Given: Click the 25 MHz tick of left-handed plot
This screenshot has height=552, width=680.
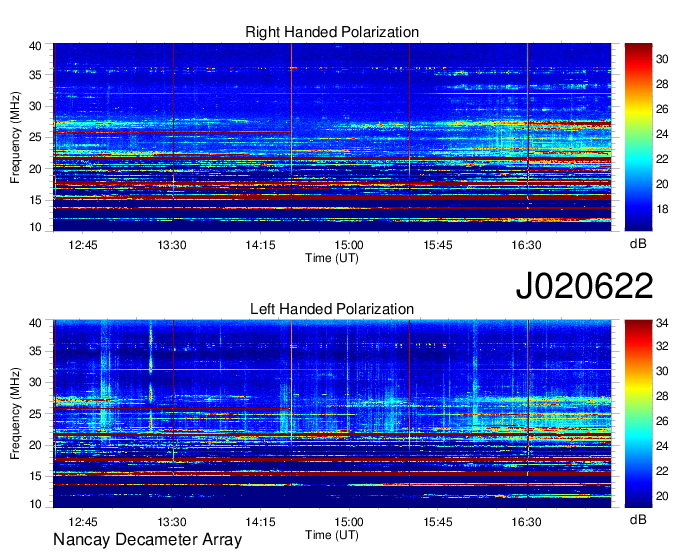Looking at the screenshot, I should (x=36, y=414).
